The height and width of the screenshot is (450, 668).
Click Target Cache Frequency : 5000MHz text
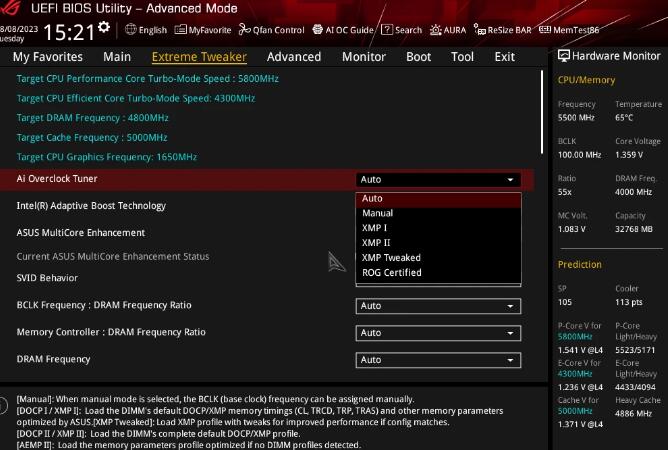[x=92, y=138]
